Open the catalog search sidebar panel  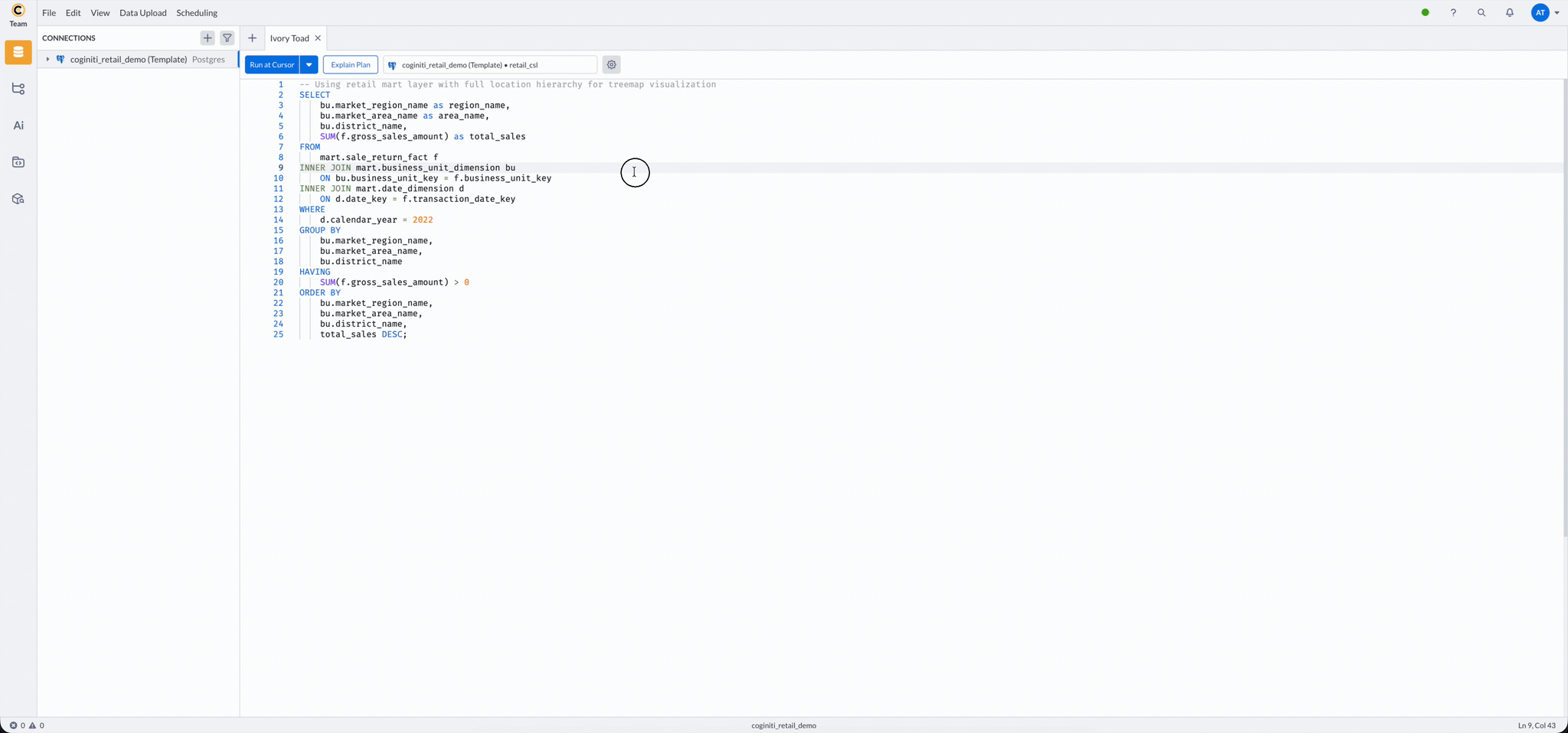point(18,199)
